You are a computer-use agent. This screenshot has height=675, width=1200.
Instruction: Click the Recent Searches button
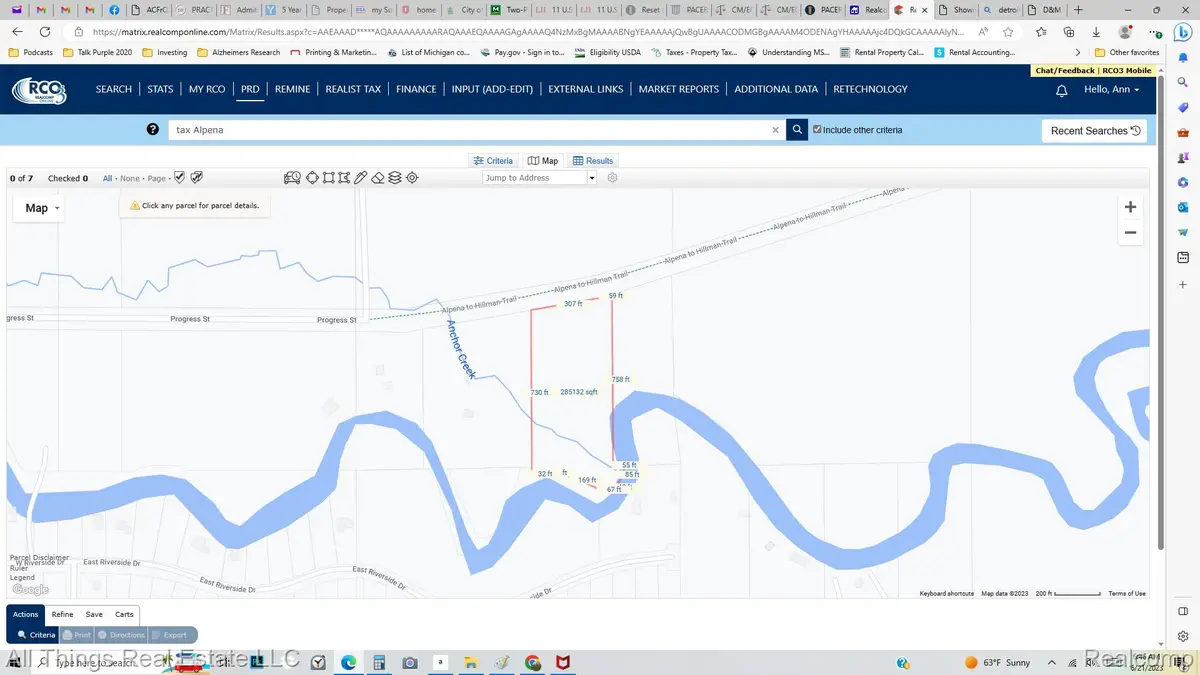[1095, 131]
